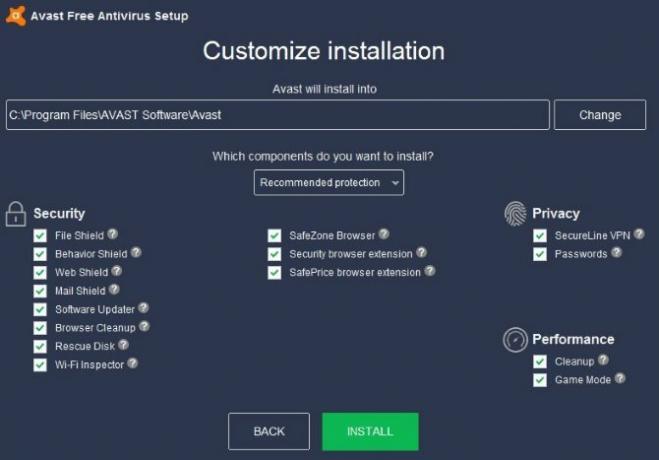This screenshot has width=659, height=460.
Task: Click 'Avast Free Antivirus Setup' window title
Action: coord(109,16)
